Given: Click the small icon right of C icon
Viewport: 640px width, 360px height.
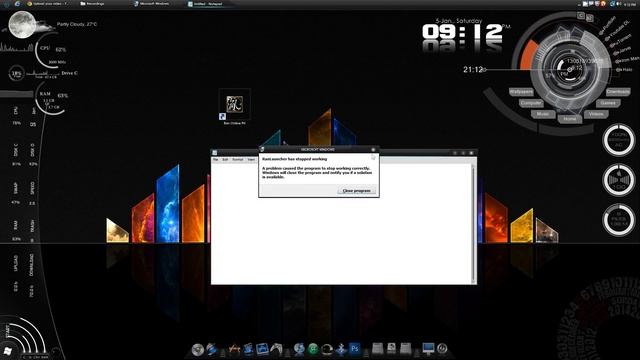Looking at the screenshot, I should (x=589, y=18).
